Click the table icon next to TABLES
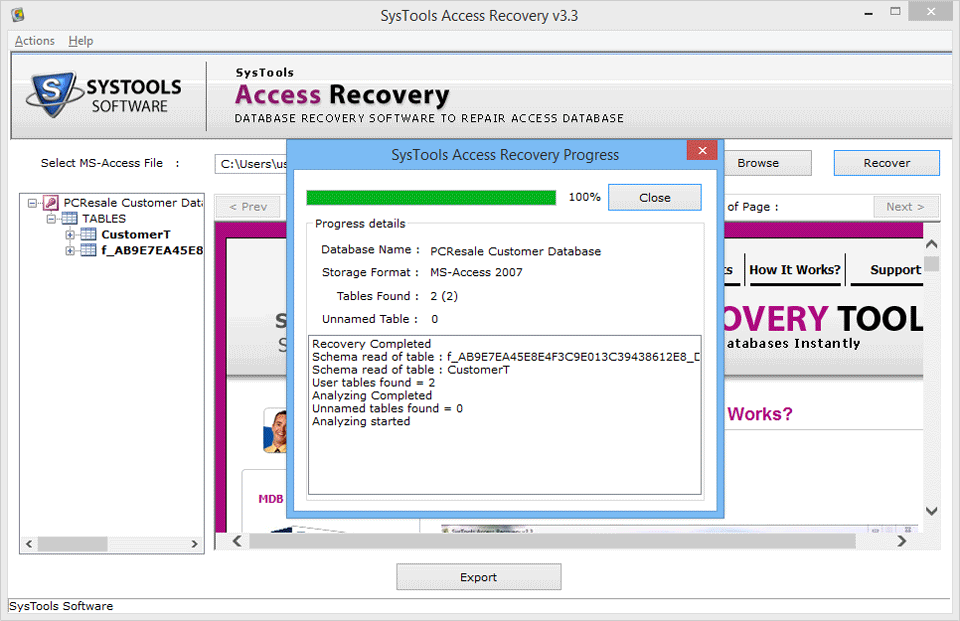The width and height of the screenshot is (960, 621). 69,219
